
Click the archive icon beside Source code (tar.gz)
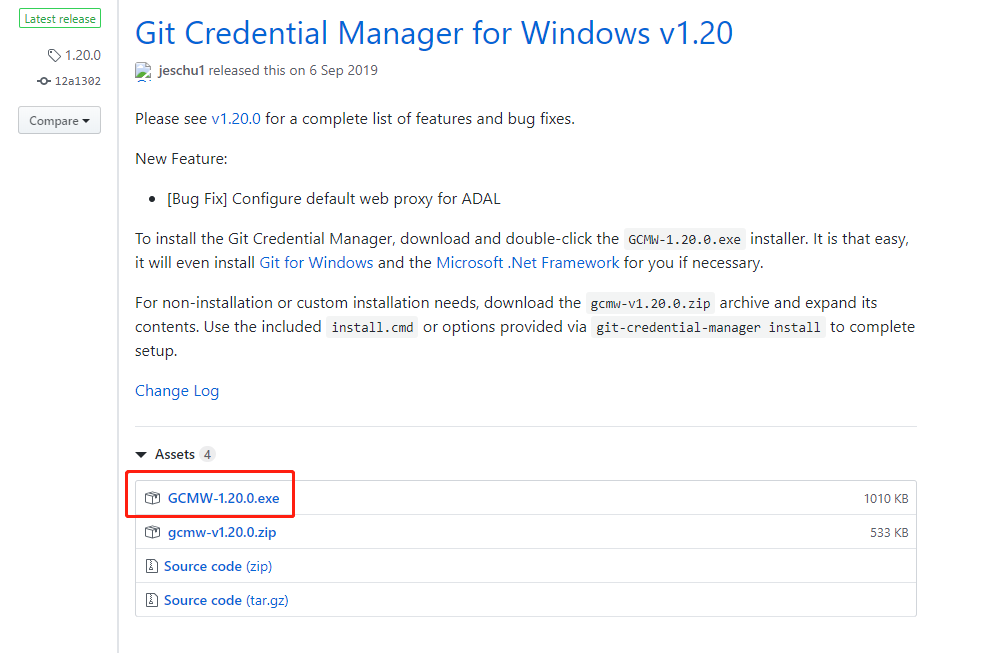152,600
